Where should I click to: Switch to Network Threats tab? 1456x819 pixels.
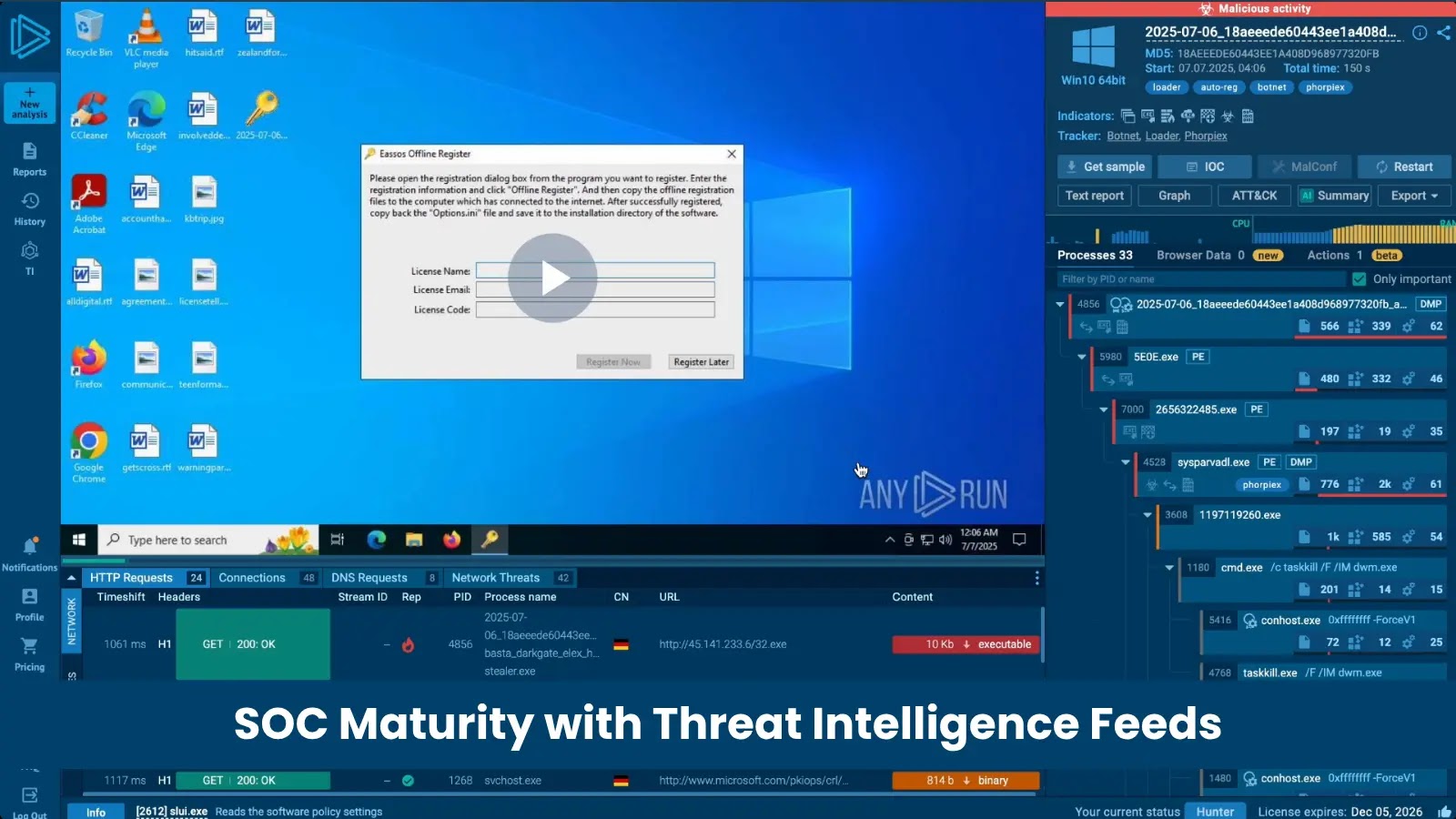(x=511, y=578)
